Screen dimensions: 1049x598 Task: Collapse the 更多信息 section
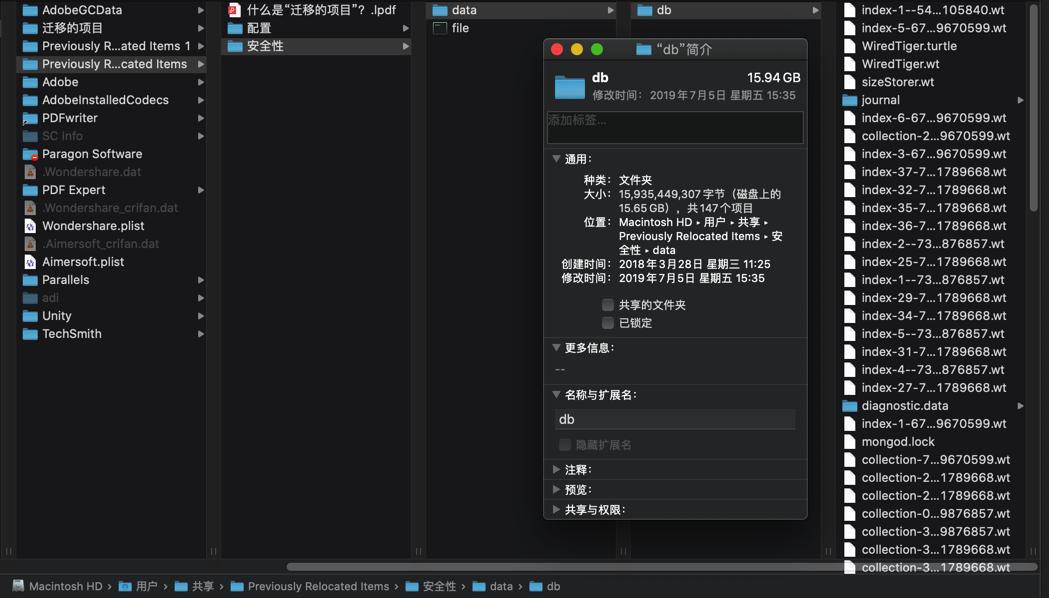pyautogui.click(x=556, y=348)
